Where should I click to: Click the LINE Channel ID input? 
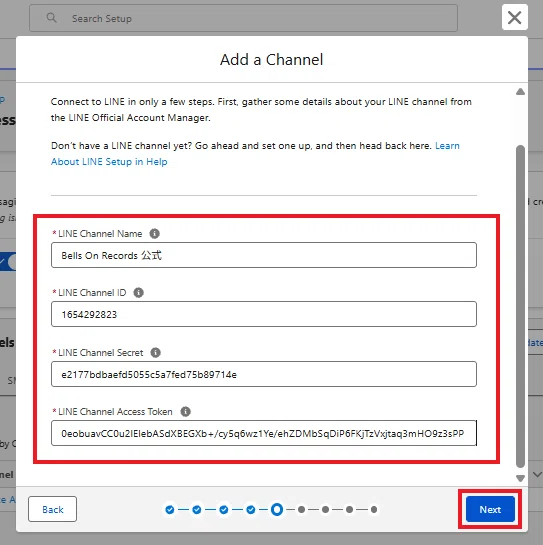264,314
